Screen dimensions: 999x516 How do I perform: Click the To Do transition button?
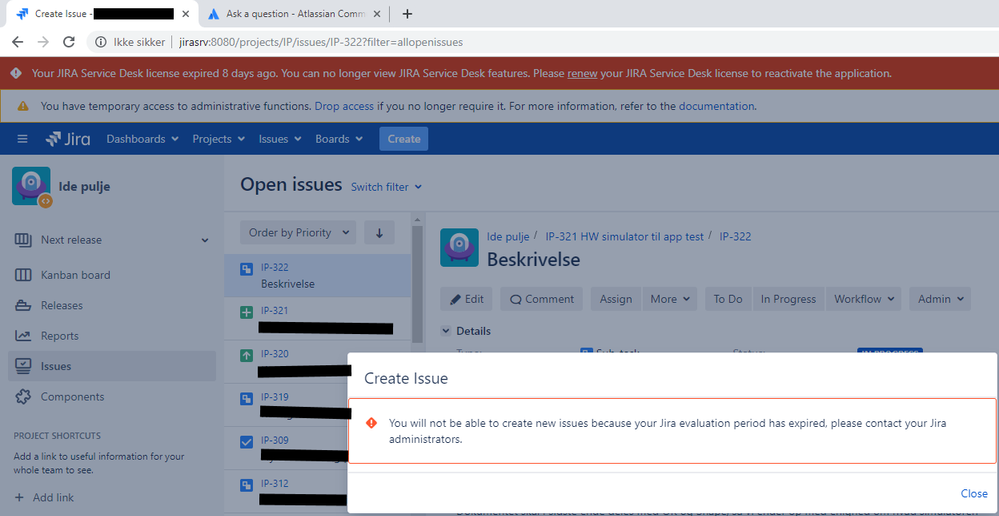tap(728, 299)
